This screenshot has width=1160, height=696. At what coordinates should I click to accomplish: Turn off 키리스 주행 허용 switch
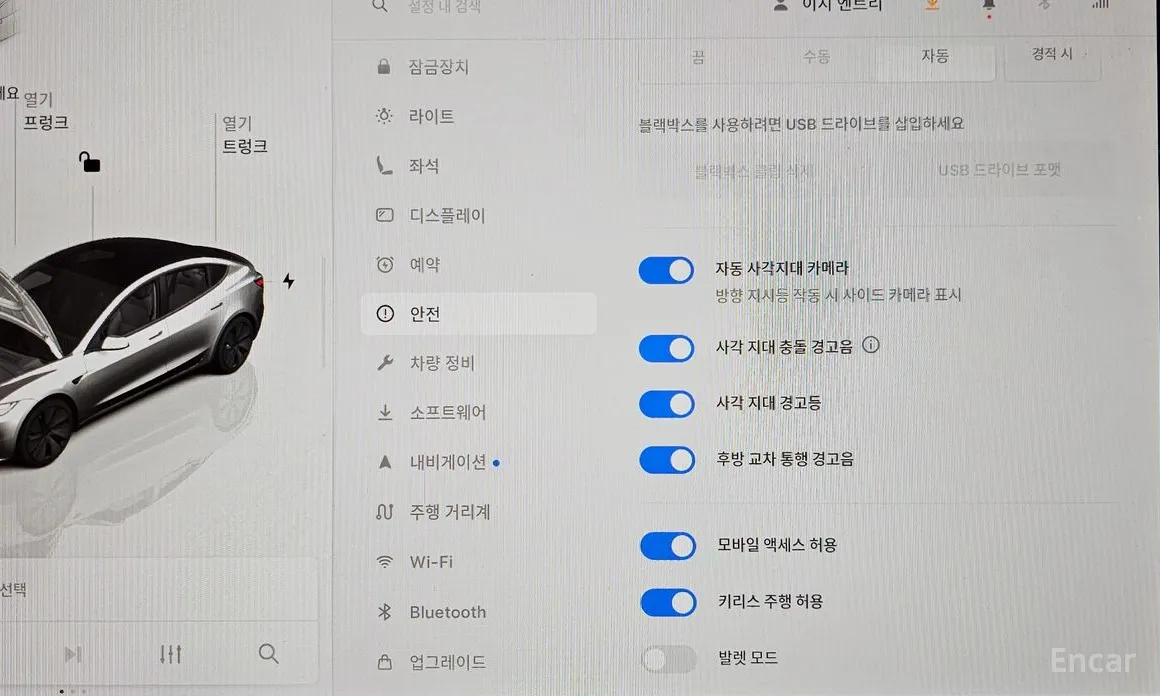pos(669,603)
